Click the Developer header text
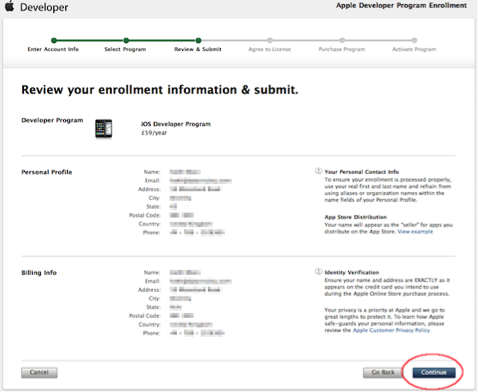This screenshot has width=478, height=392. (x=44, y=7)
